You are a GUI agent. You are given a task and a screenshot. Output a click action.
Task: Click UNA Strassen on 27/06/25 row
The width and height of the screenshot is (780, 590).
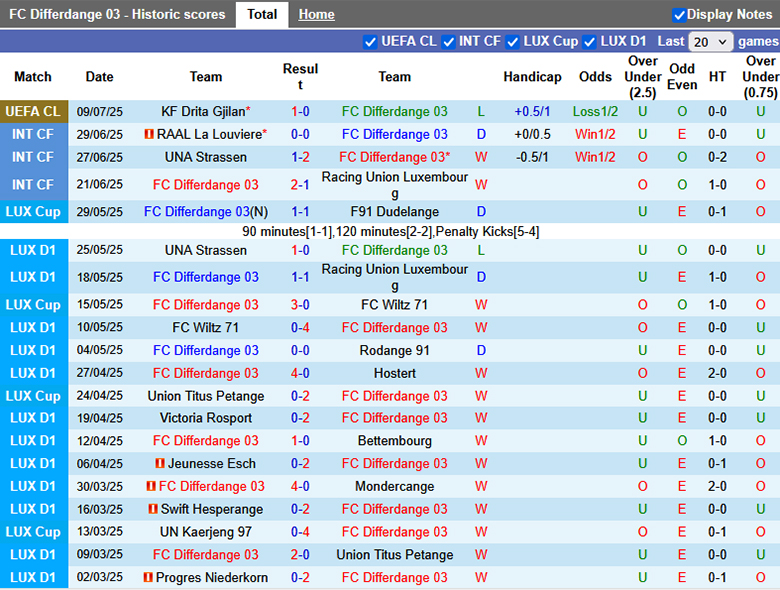(x=205, y=157)
